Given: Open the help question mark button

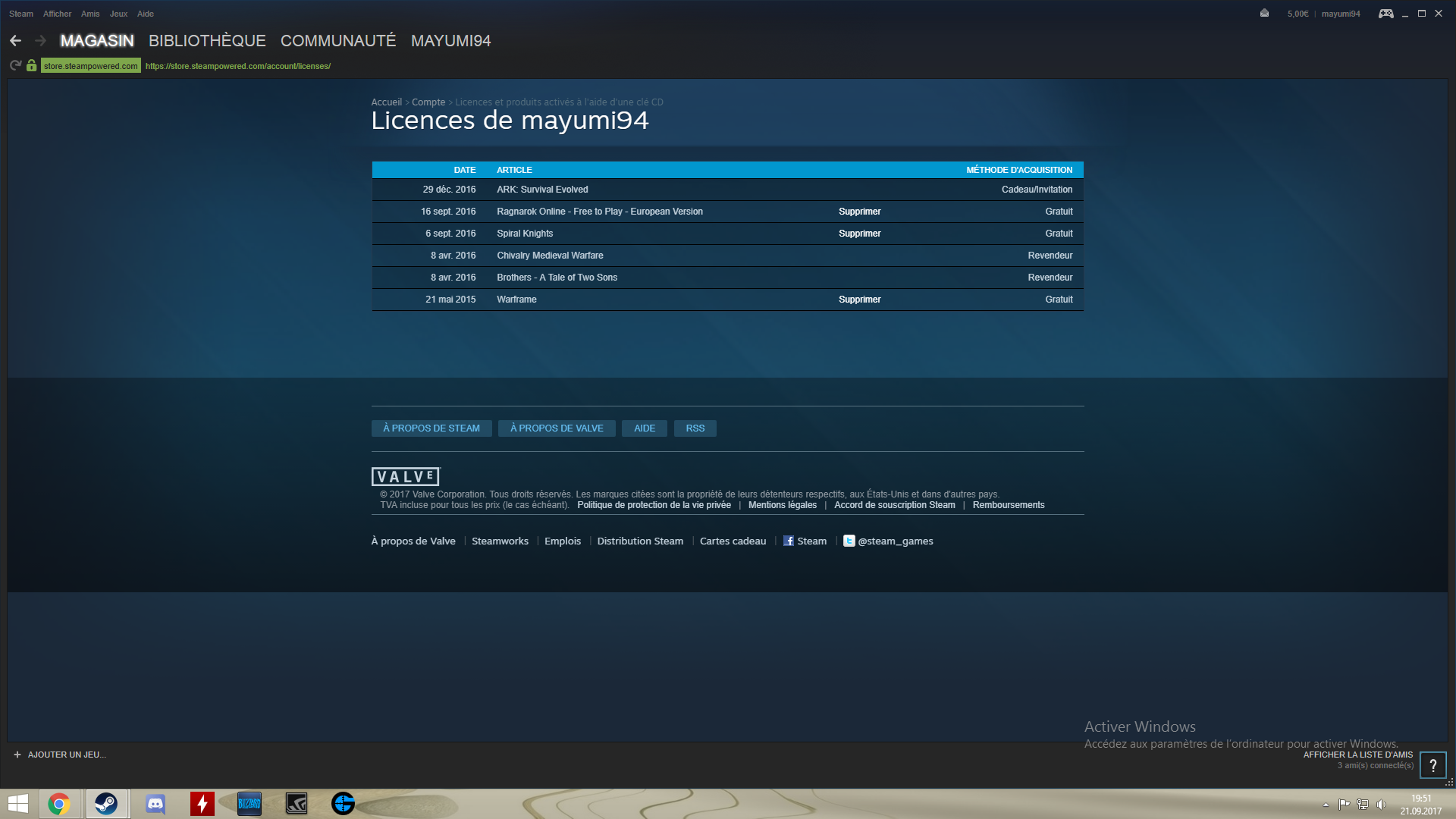Looking at the screenshot, I should point(1433,765).
